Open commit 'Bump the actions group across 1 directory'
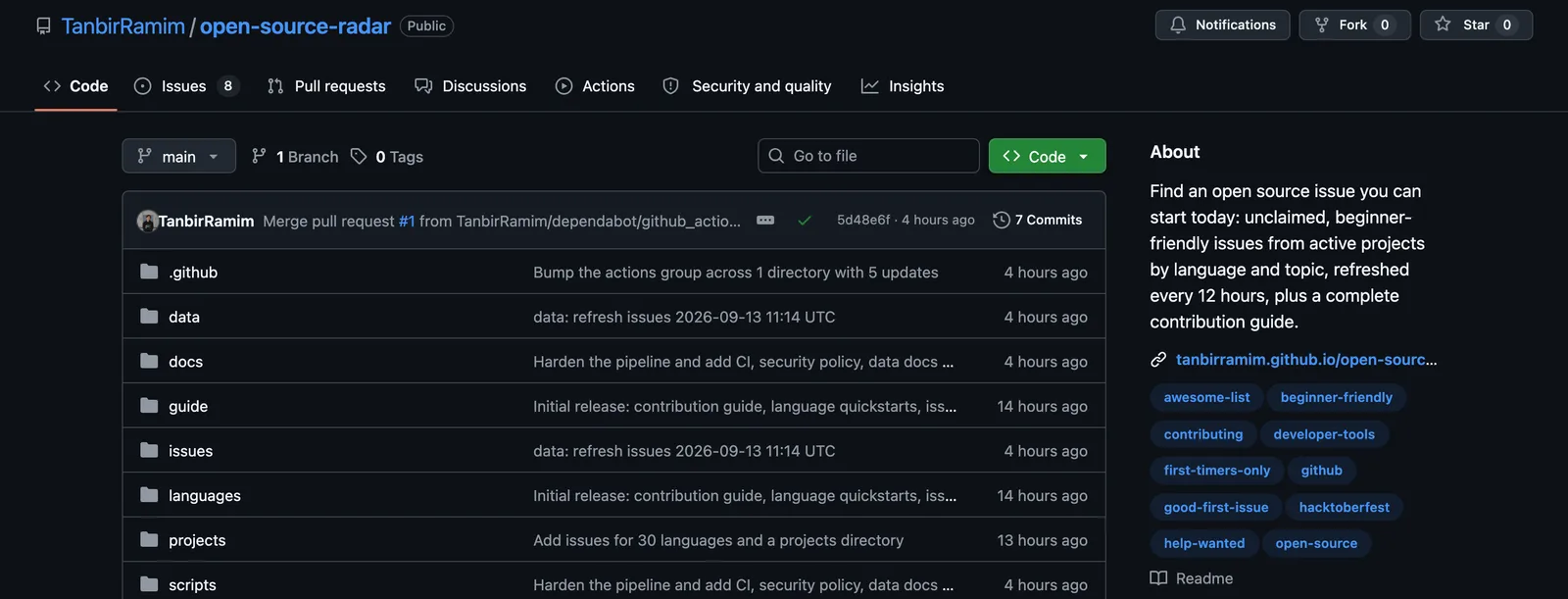 (x=736, y=273)
